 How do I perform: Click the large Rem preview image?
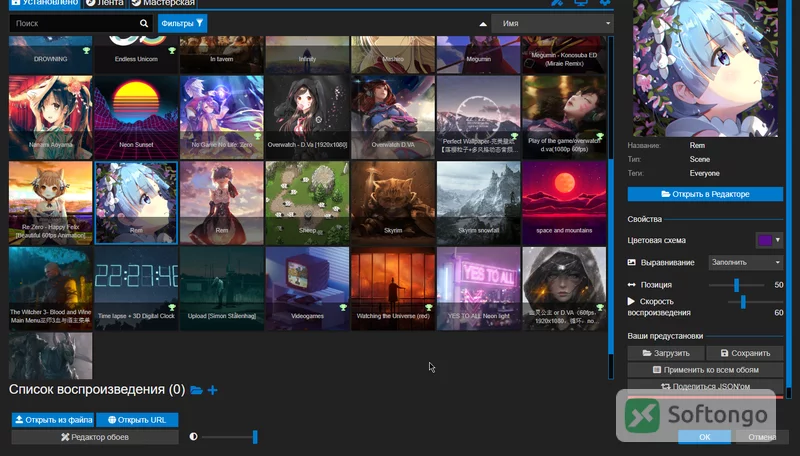click(x=705, y=68)
